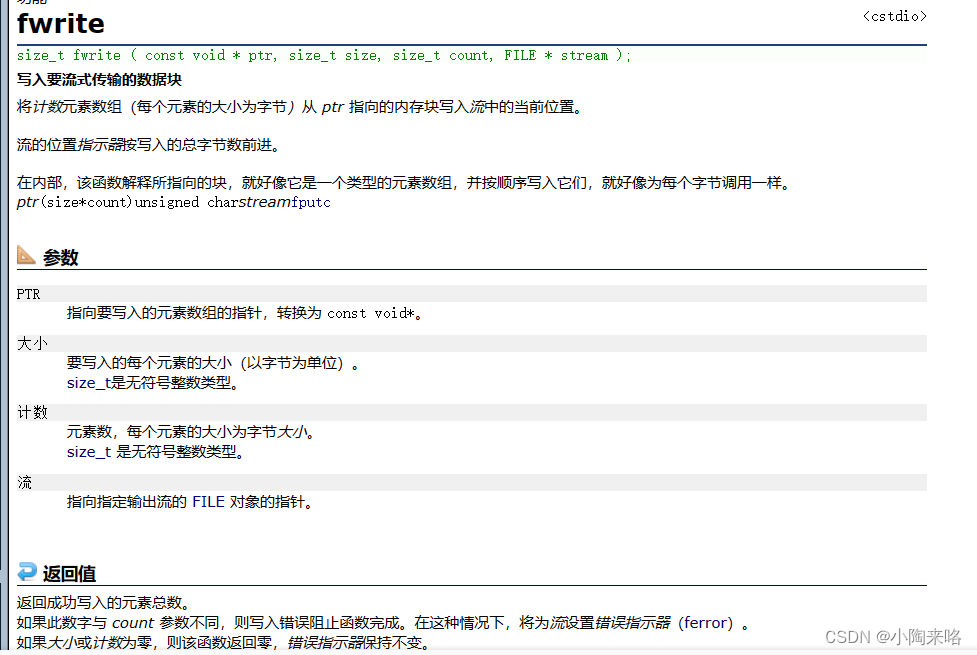Follow the ferror link

705,623
